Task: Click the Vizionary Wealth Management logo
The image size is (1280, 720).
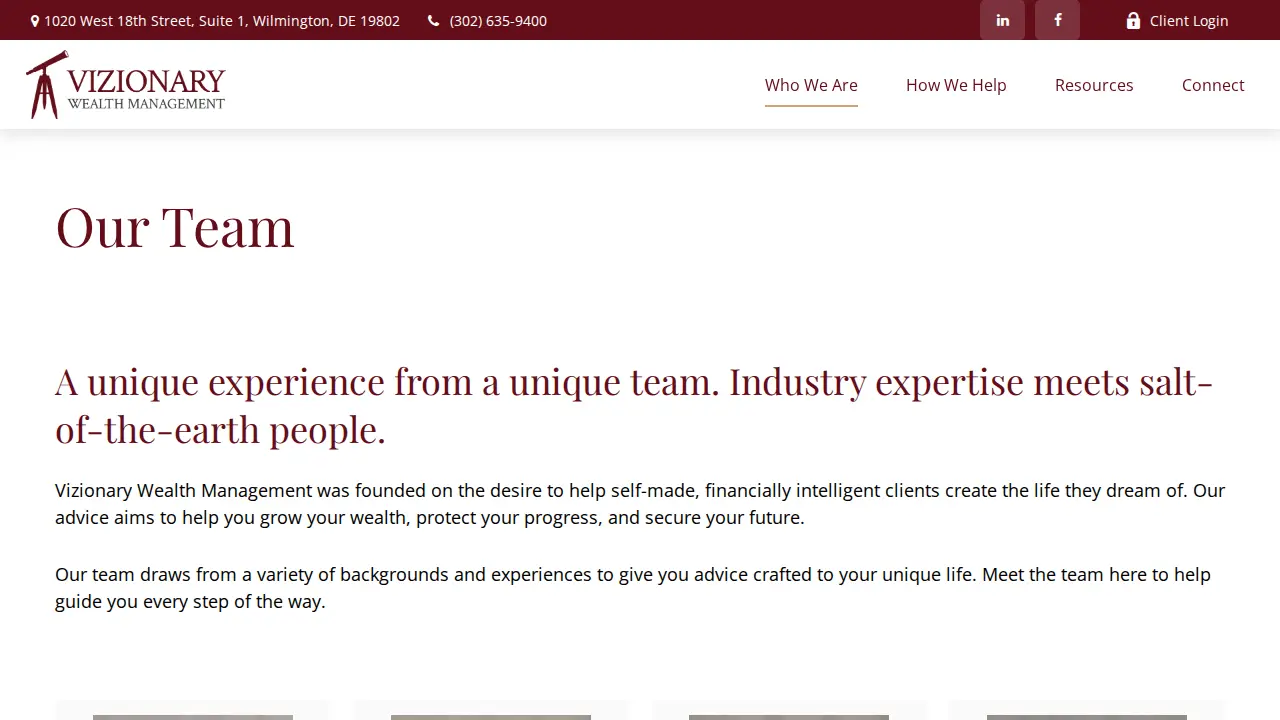Action: (x=126, y=85)
